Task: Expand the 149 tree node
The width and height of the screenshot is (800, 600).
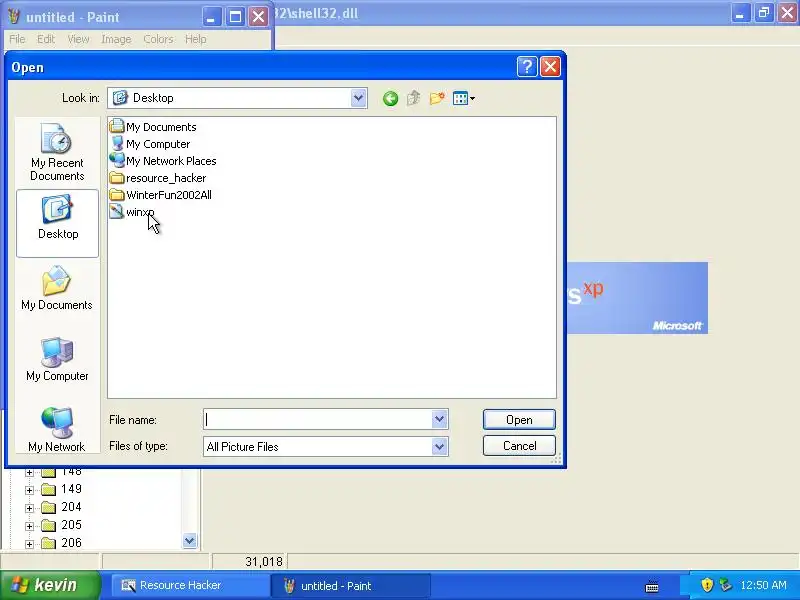Action: click(x=29, y=490)
